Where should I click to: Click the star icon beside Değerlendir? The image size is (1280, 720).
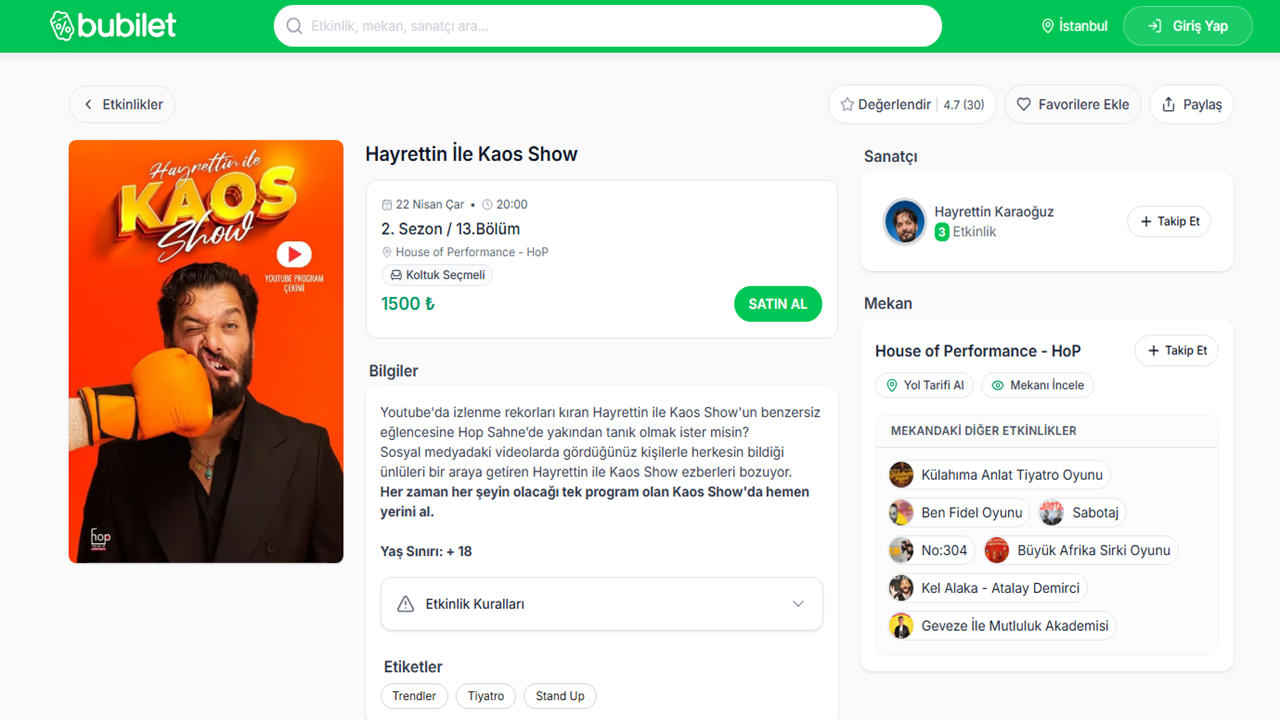point(847,105)
